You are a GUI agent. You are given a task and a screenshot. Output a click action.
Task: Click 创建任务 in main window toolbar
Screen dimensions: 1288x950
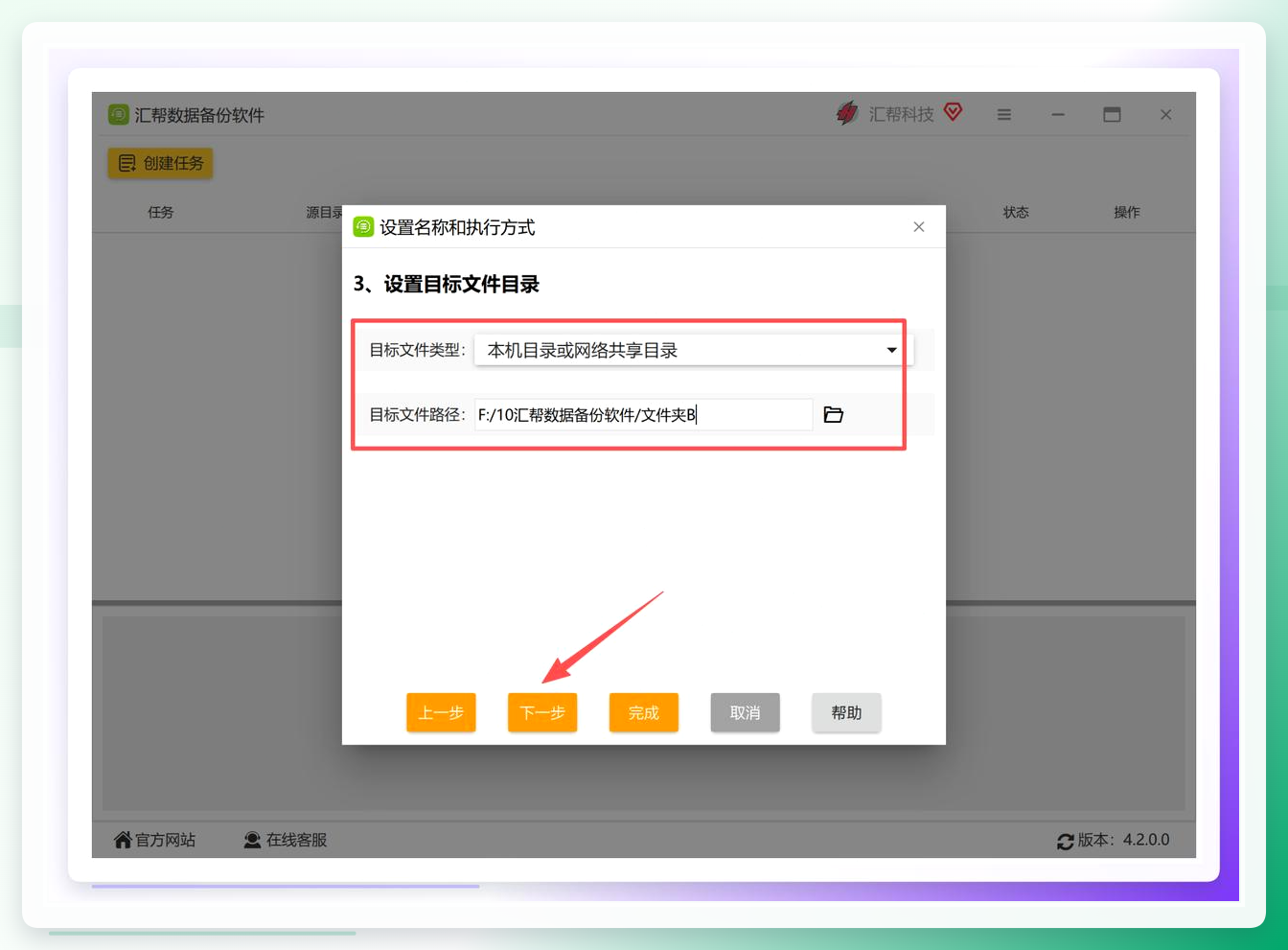click(160, 163)
